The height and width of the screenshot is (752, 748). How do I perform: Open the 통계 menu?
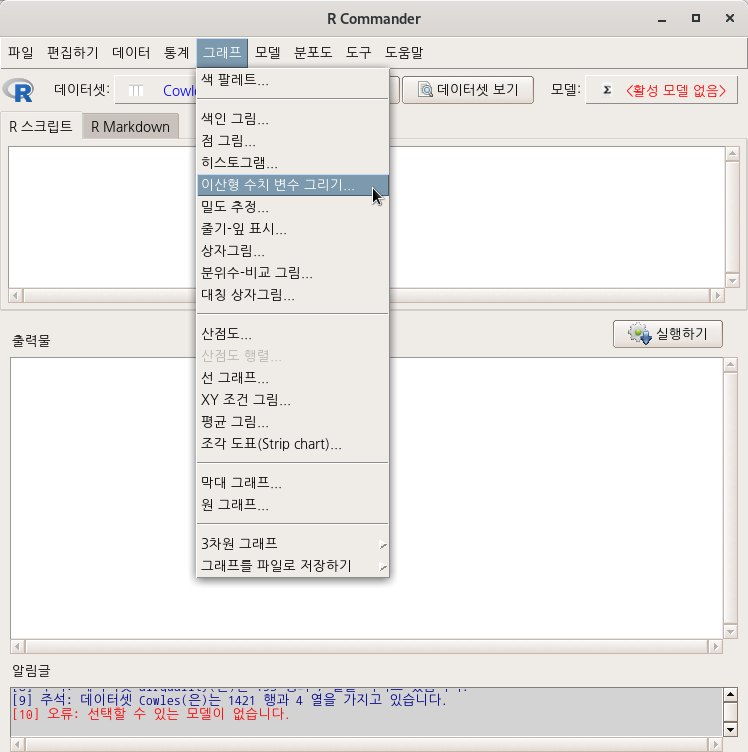pos(176,52)
